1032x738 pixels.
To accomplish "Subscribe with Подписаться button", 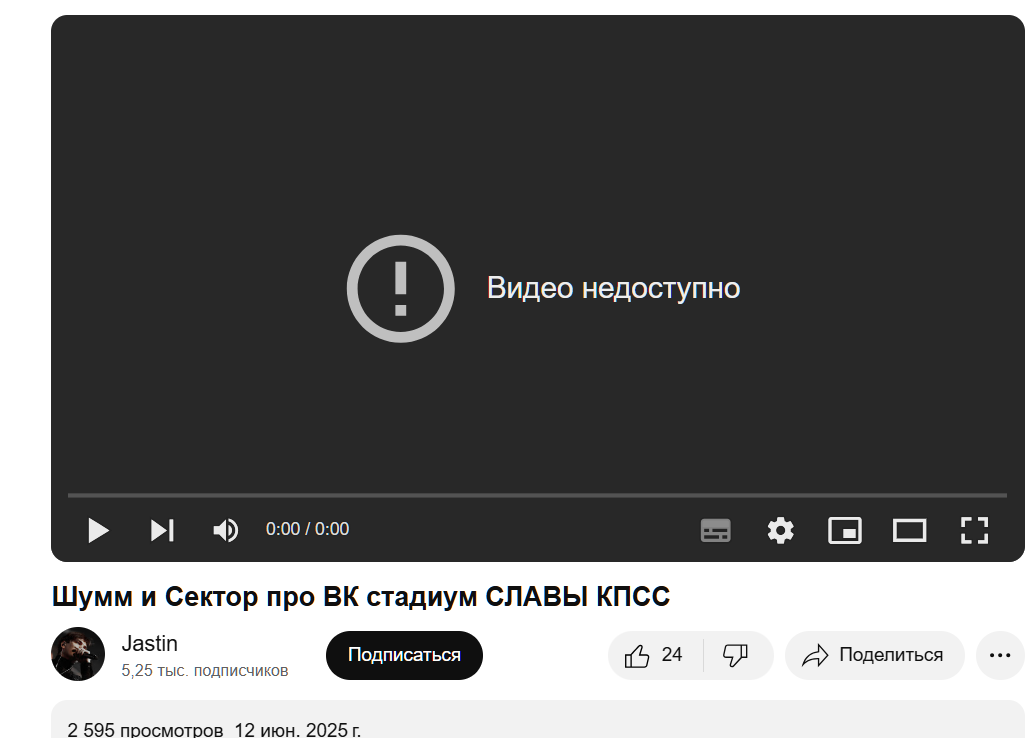I will pos(404,656).
